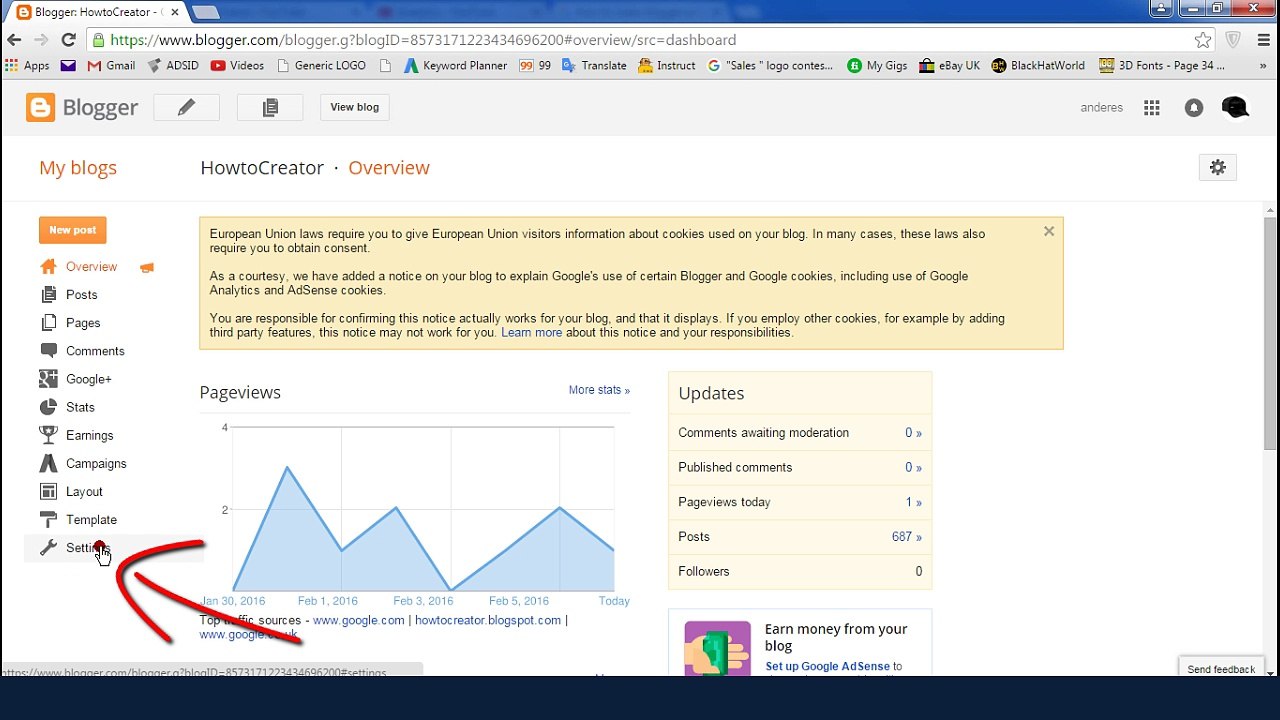Select Overview in the sidebar
The width and height of the screenshot is (1280, 720).
[91, 267]
